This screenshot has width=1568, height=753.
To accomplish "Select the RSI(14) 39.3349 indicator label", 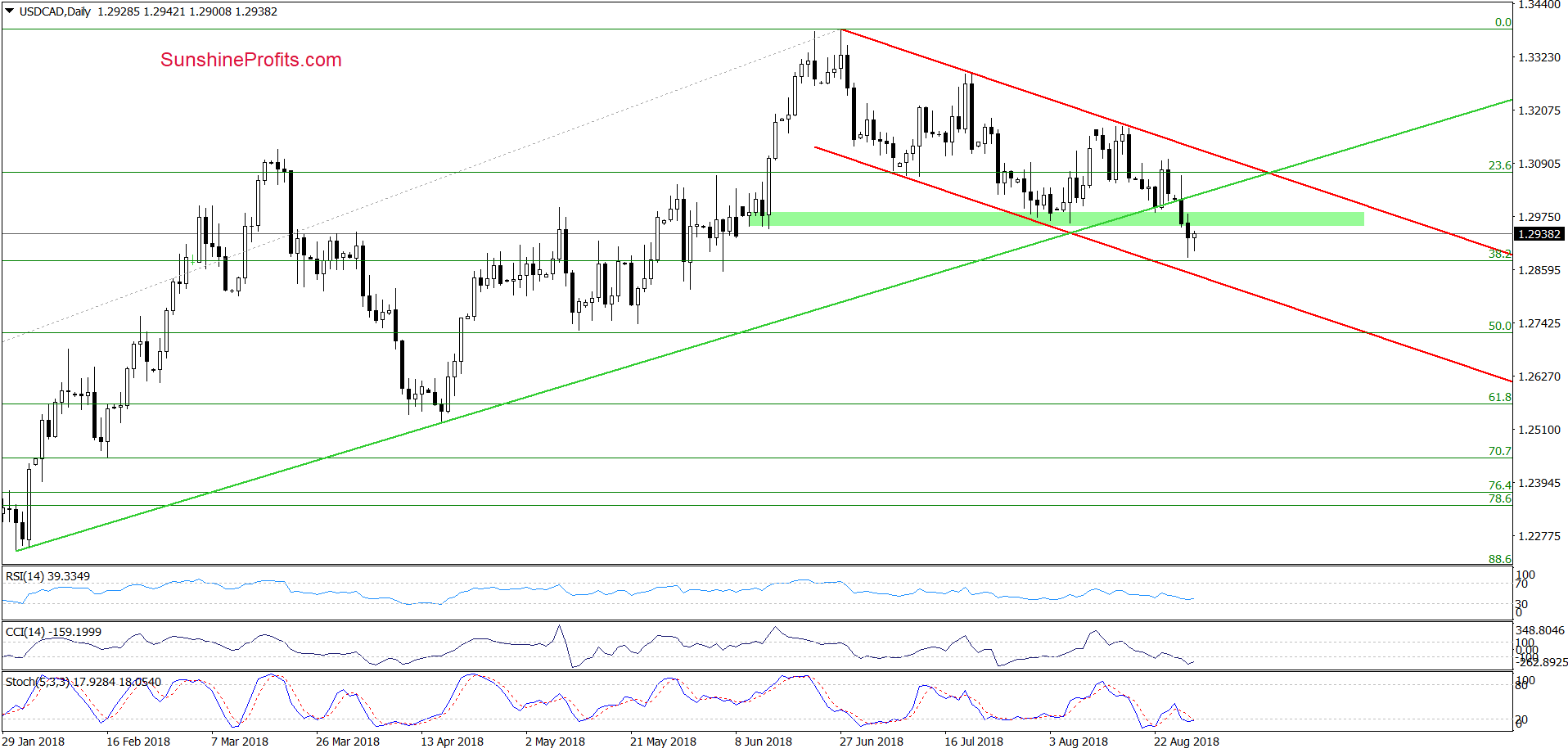I will coord(47,576).
